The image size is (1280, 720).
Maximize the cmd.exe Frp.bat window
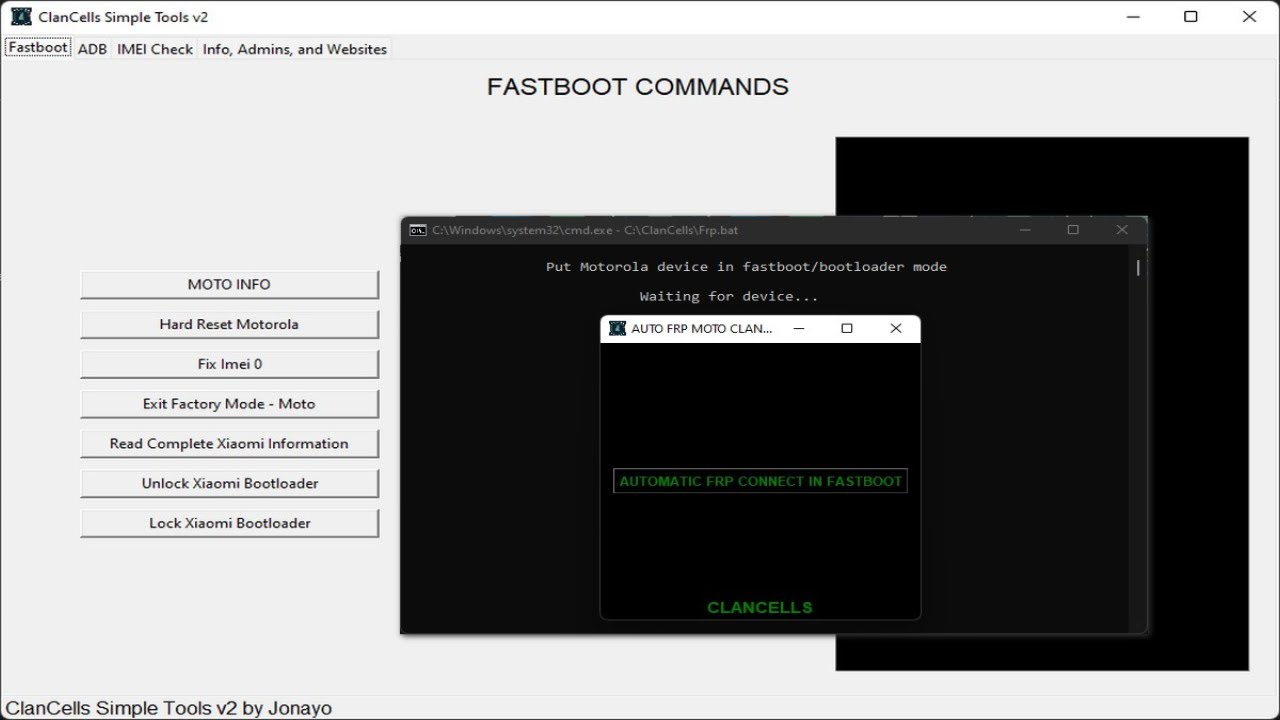(1073, 230)
